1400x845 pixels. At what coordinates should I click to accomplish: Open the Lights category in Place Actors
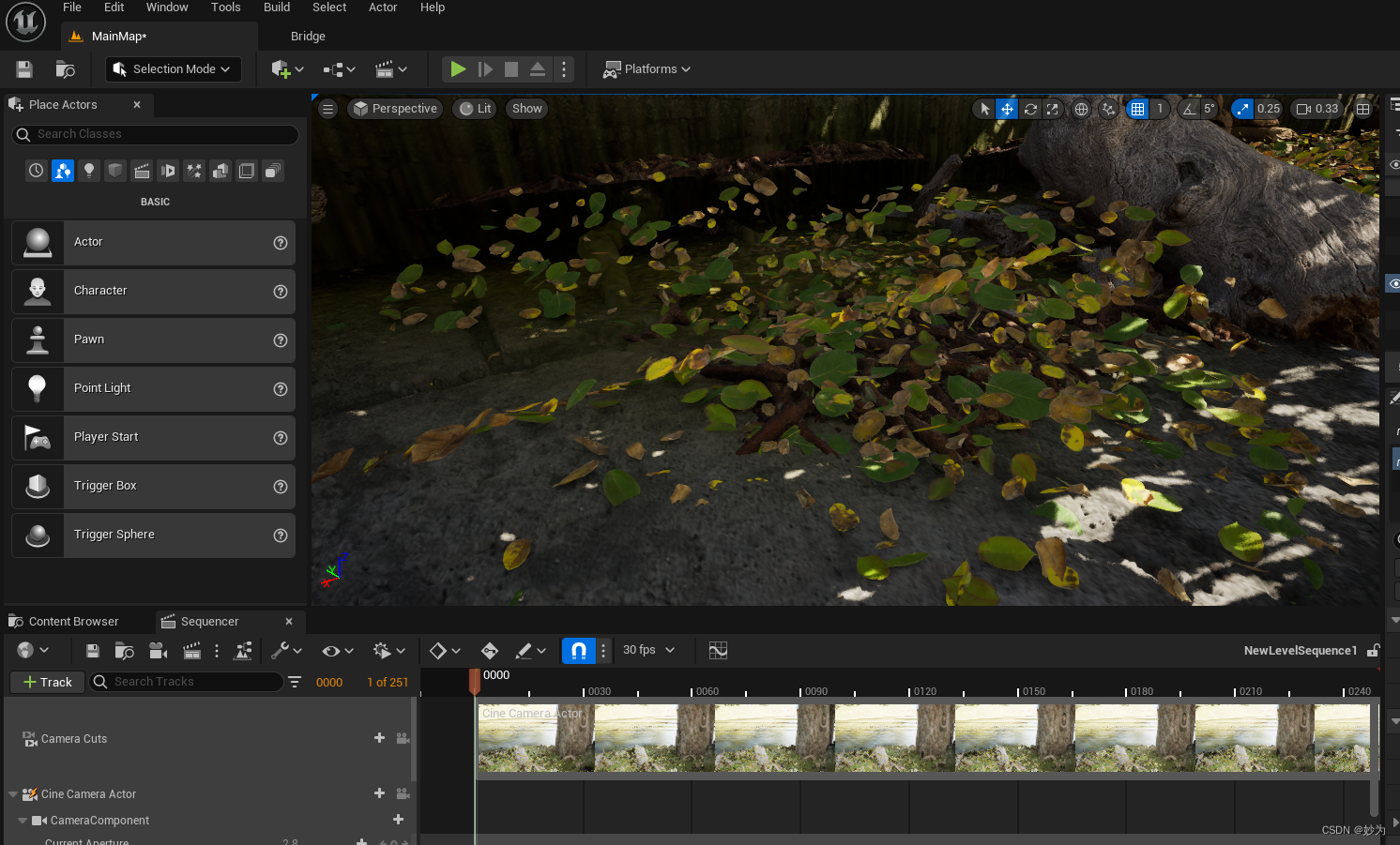tap(89, 171)
